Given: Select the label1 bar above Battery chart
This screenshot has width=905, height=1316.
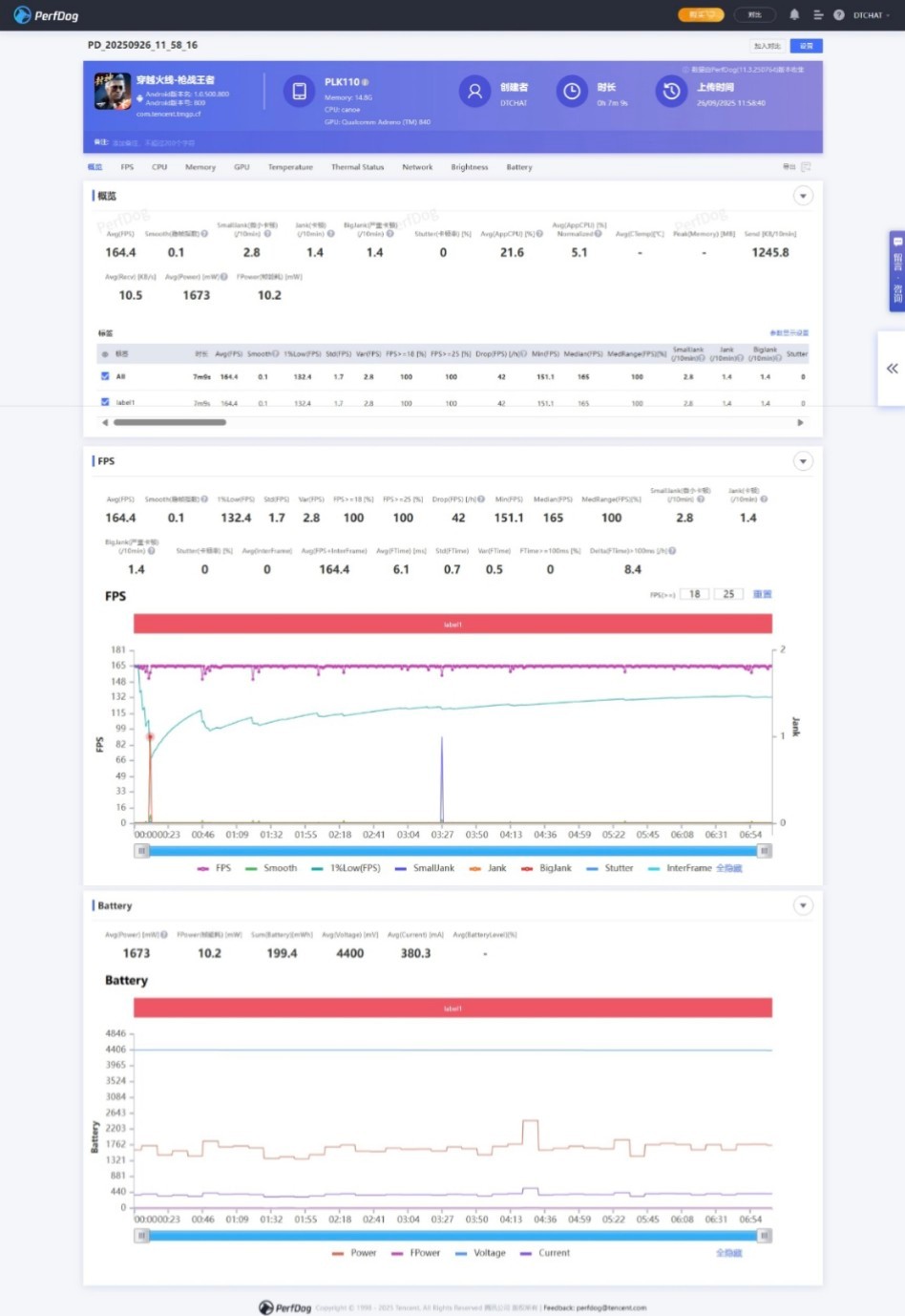Looking at the screenshot, I should click(452, 1008).
